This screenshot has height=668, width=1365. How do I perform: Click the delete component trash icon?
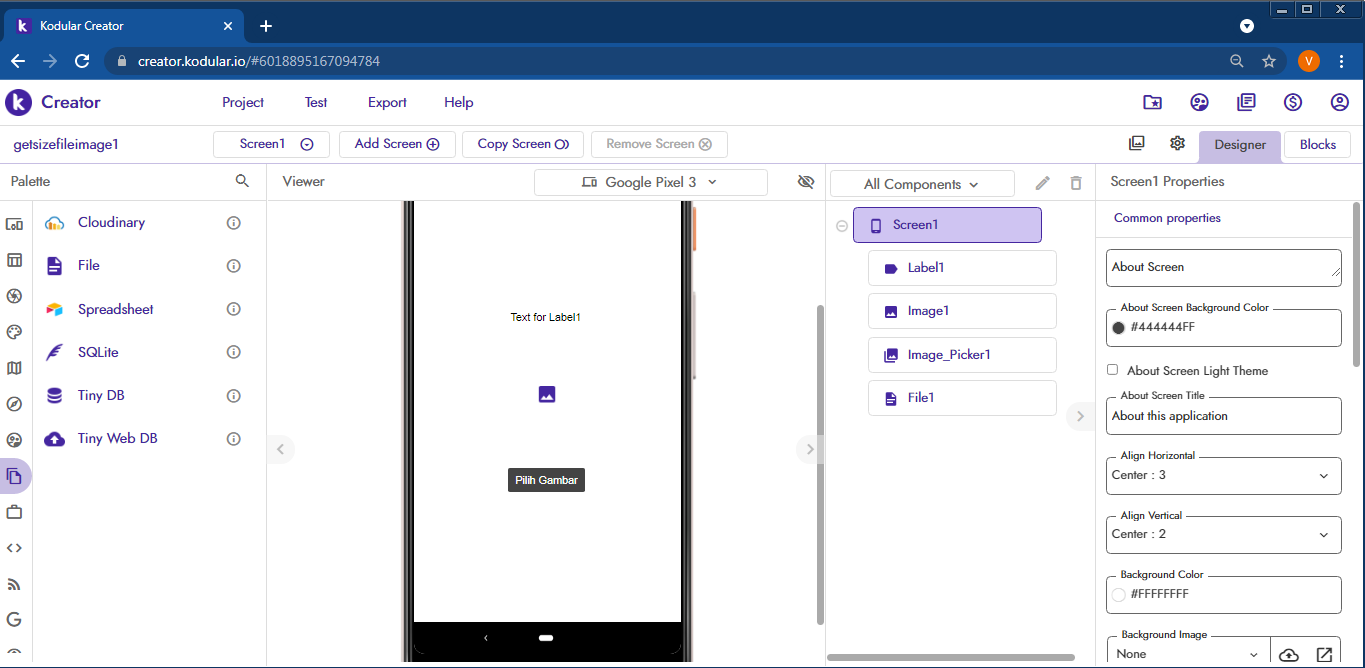click(x=1076, y=183)
